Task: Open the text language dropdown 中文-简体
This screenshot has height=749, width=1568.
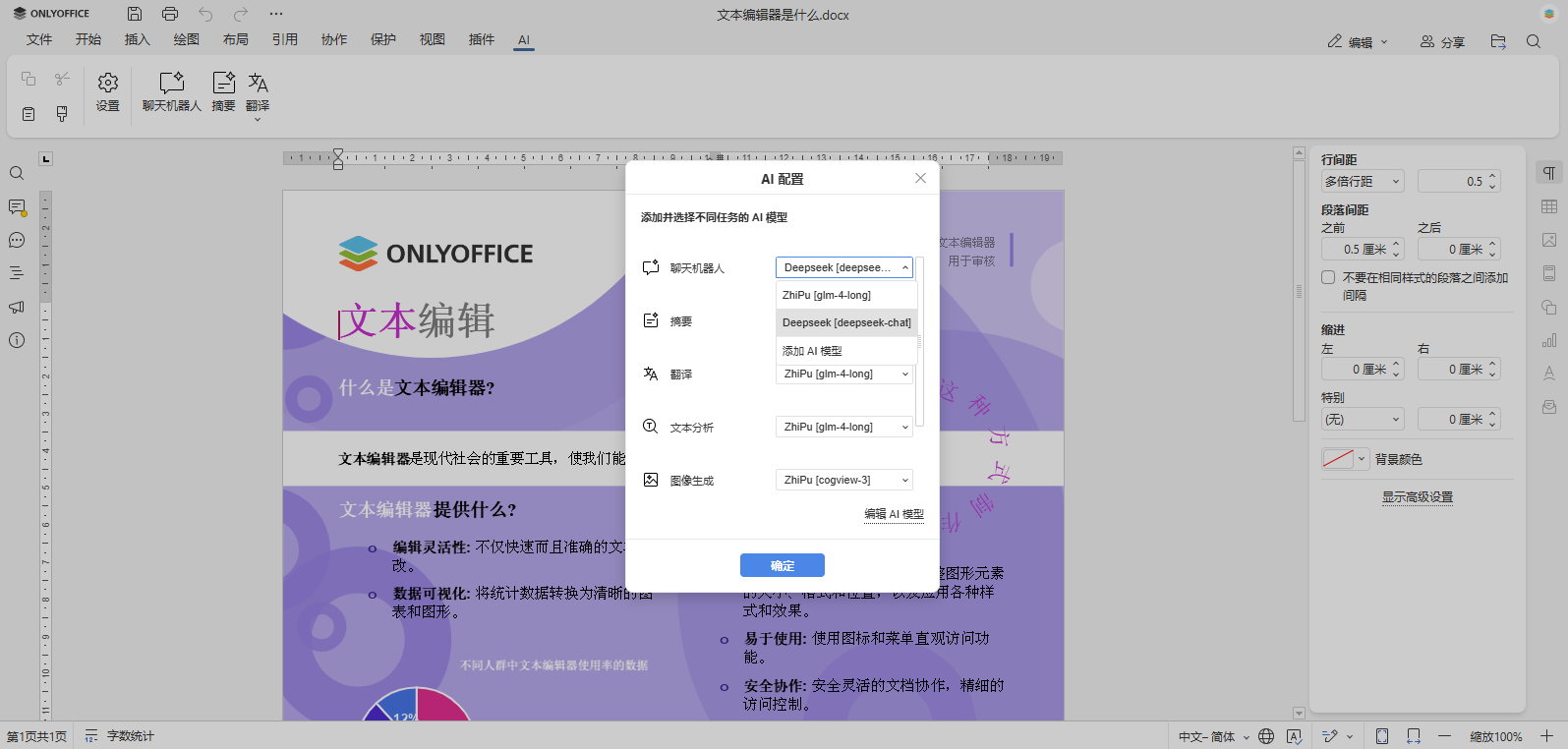Action: coord(1214,736)
